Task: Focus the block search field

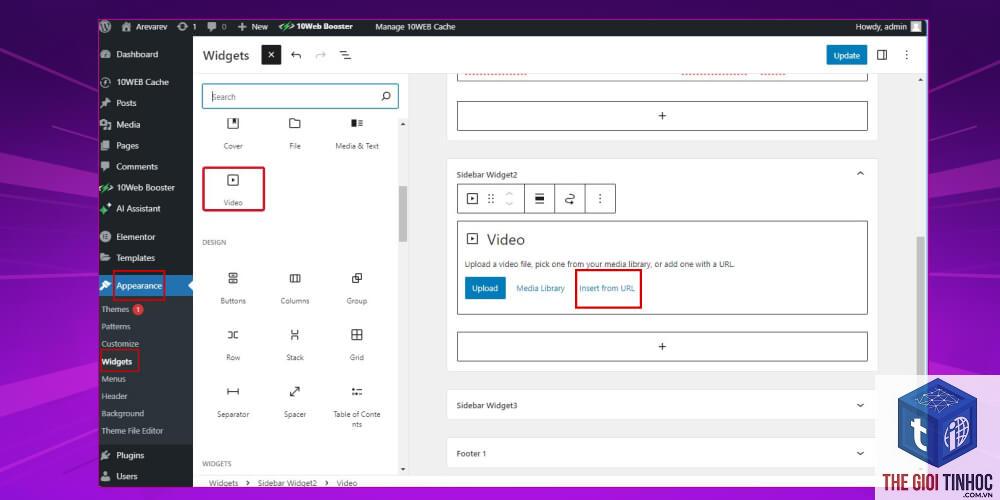Action: point(300,96)
